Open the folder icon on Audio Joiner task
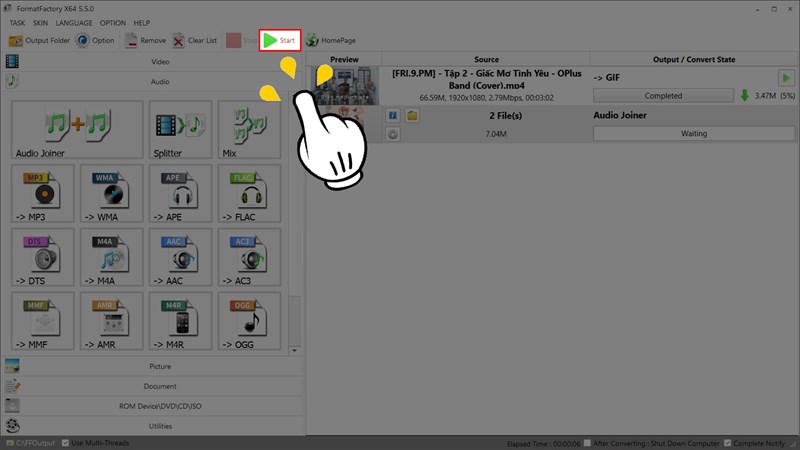 pyautogui.click(x=412, y=115)
